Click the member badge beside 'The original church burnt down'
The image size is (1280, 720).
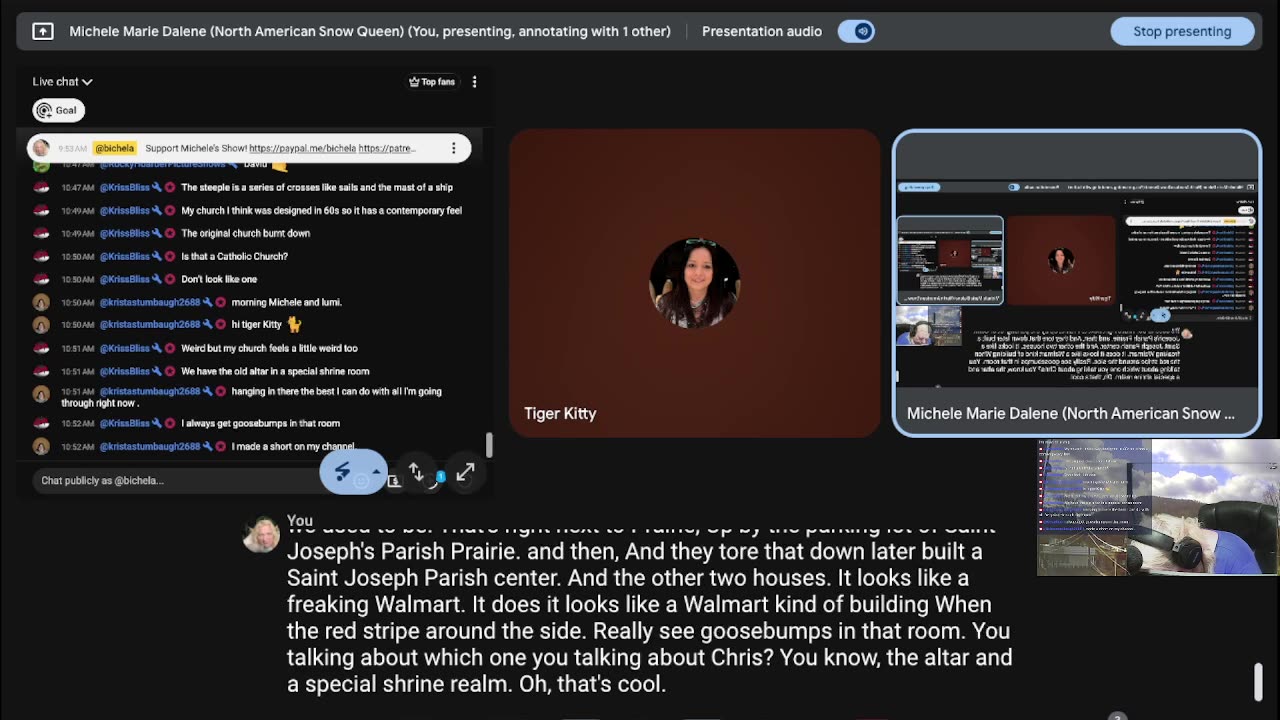coord(170,234)
